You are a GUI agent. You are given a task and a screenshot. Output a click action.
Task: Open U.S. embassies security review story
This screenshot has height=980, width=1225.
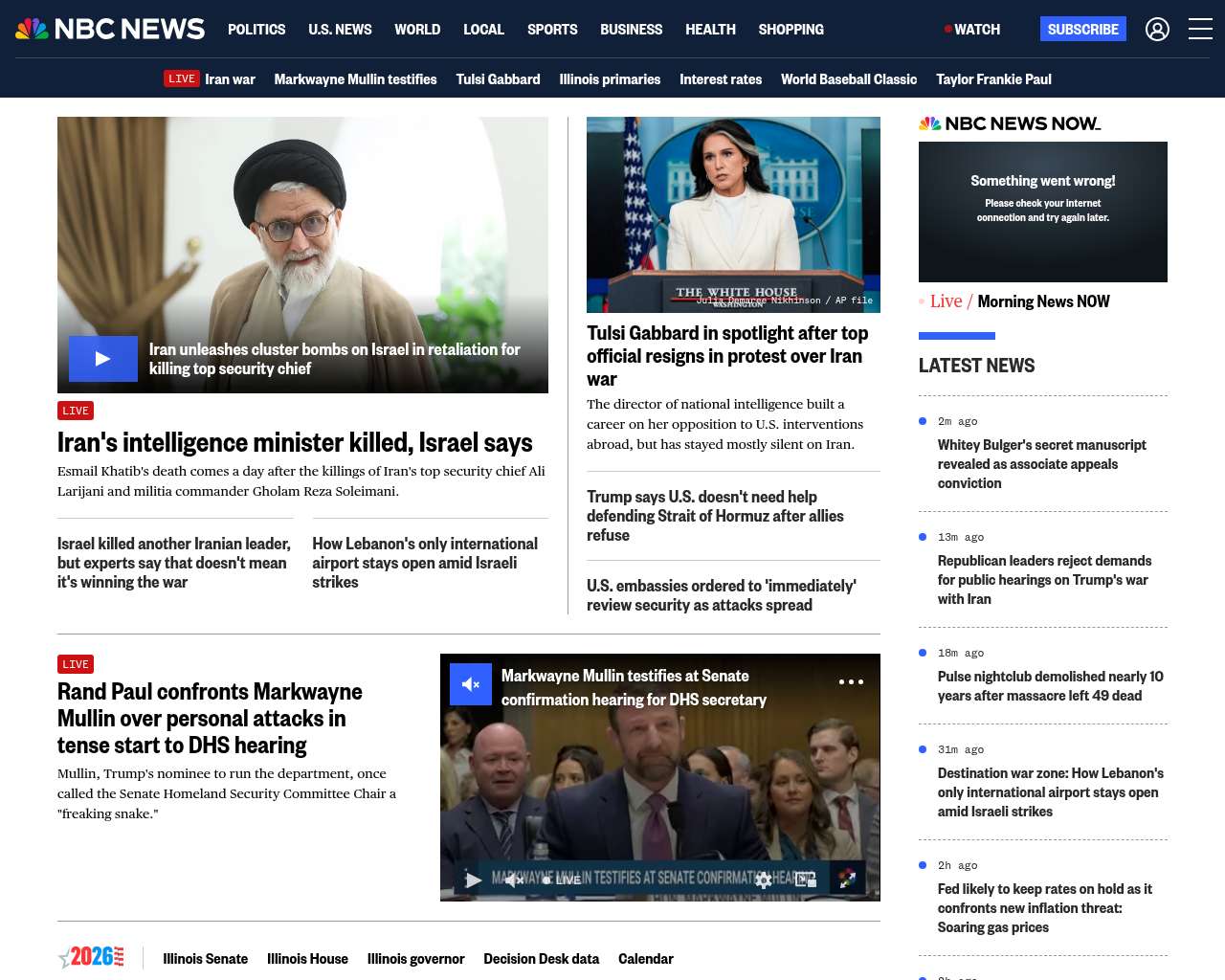[x=722, y=595]
